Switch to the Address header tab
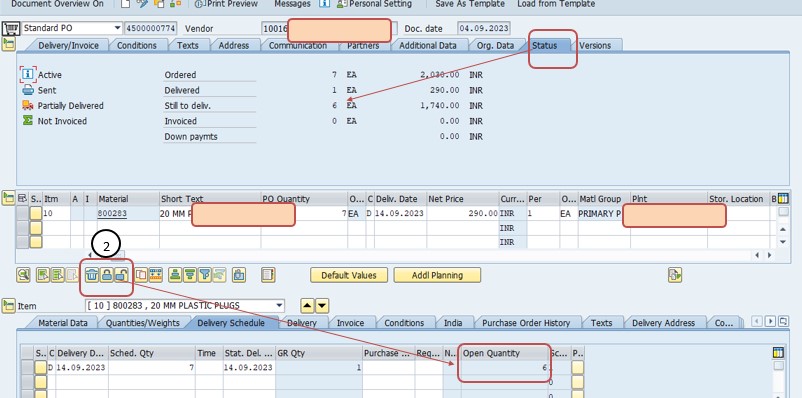The image size is (802, 398). pyautogui.click(x=234, y=45)
